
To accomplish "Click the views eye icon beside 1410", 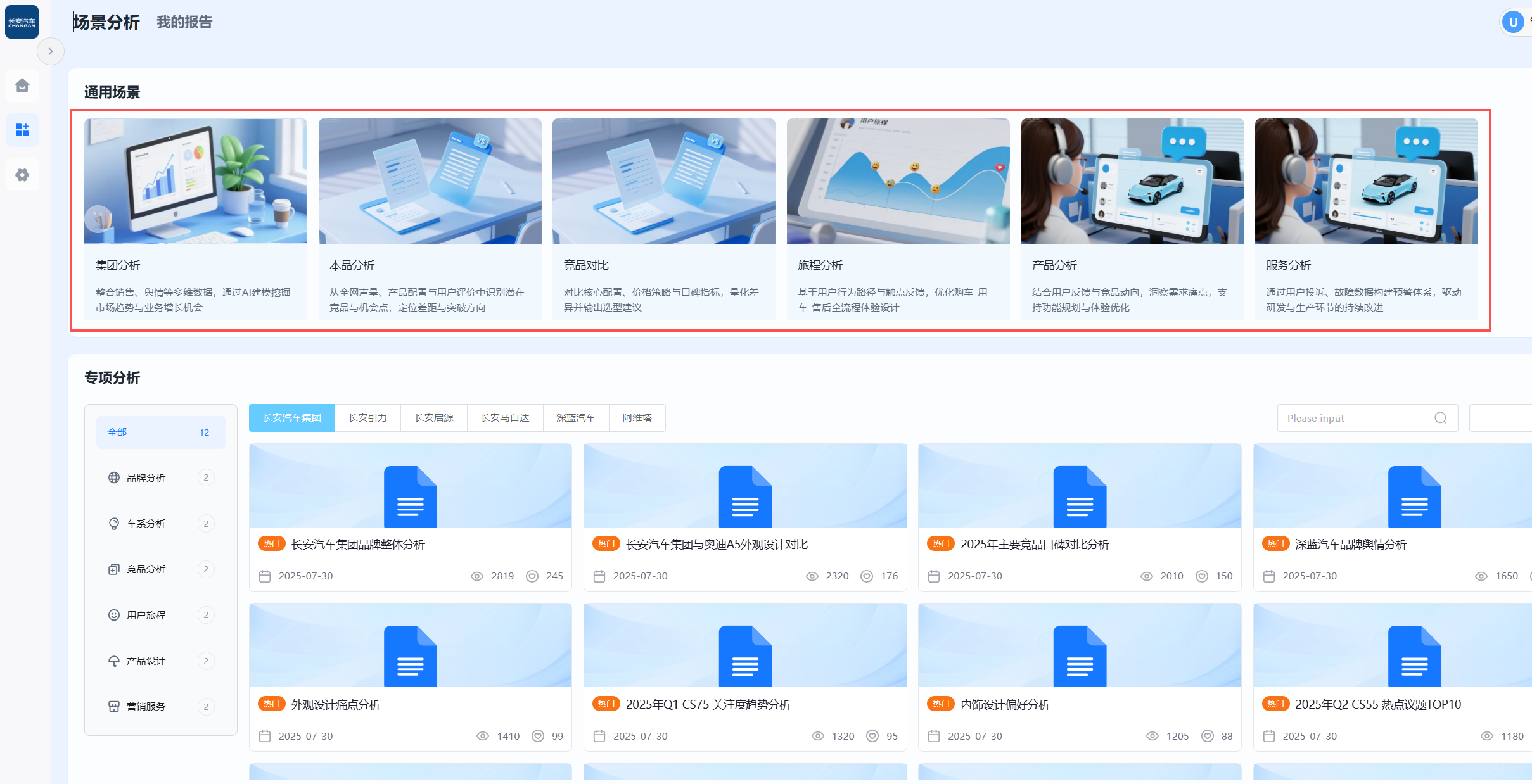I will (483, 736).
